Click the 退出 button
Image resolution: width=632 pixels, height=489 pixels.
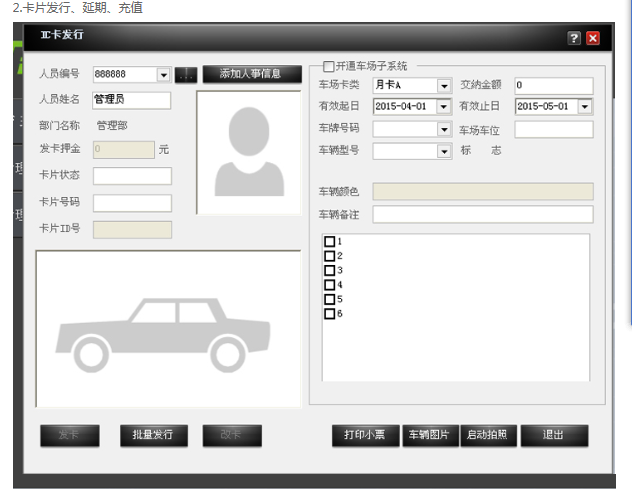[x=553, y=435]
